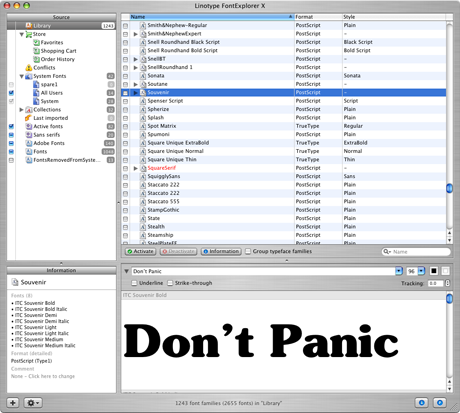Expand the Soutane family
The width and height of the screenshot is (460, 413).
[x=136, y=84]
